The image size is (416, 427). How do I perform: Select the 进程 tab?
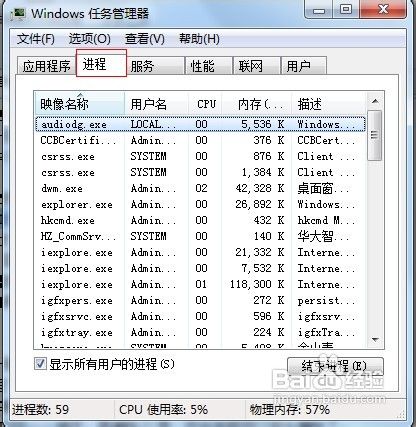101,63
